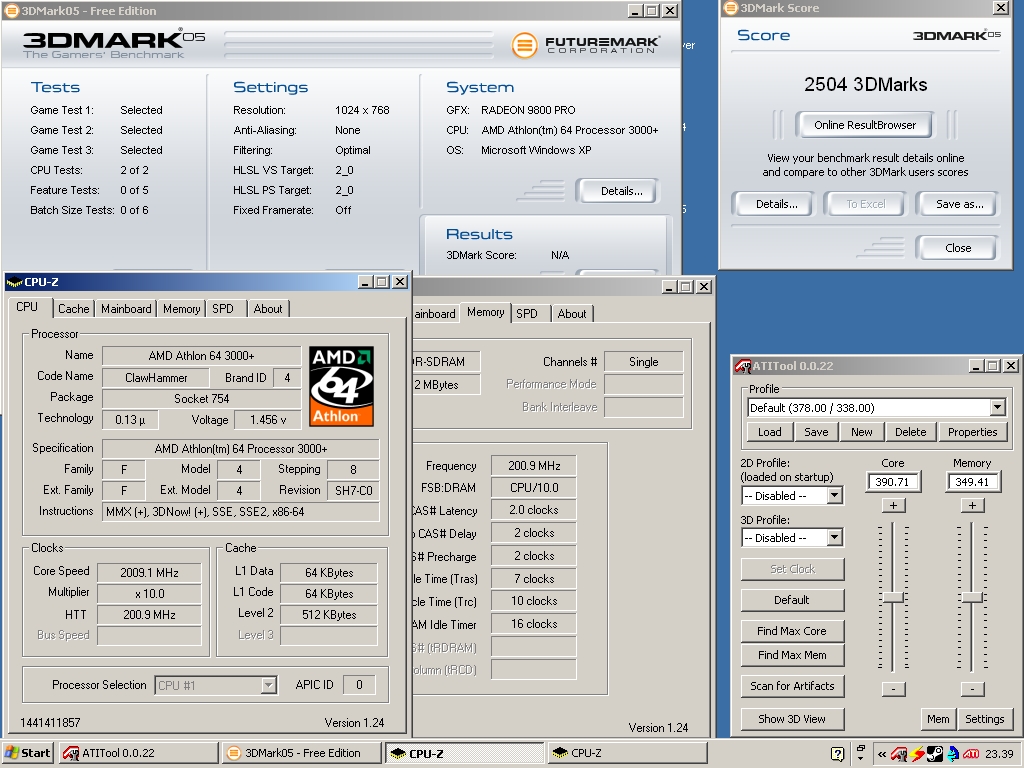Run Scan for Artifacts in ATITool

click(792, 686)
